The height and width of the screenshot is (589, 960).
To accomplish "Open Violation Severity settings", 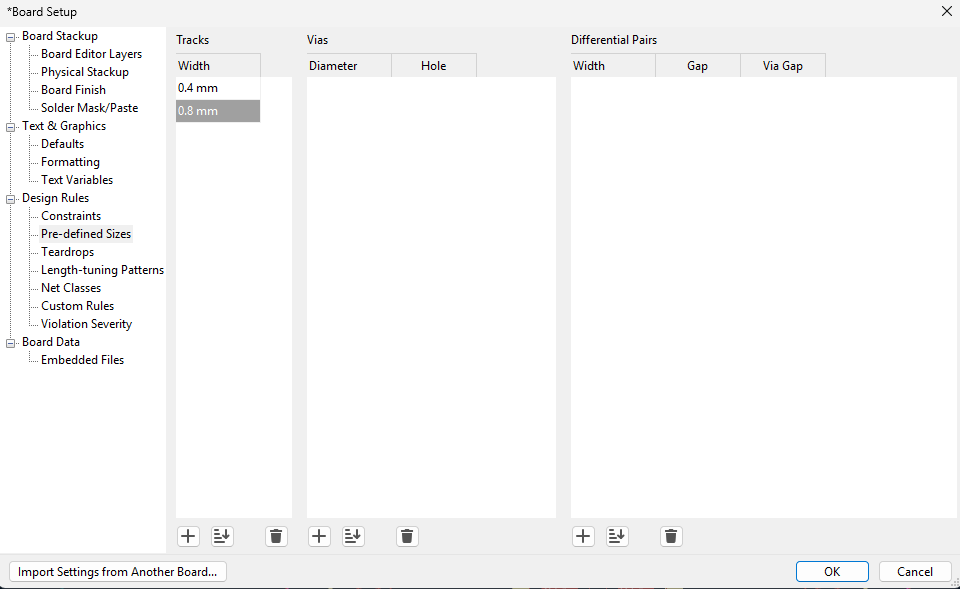I will (86, 324).
